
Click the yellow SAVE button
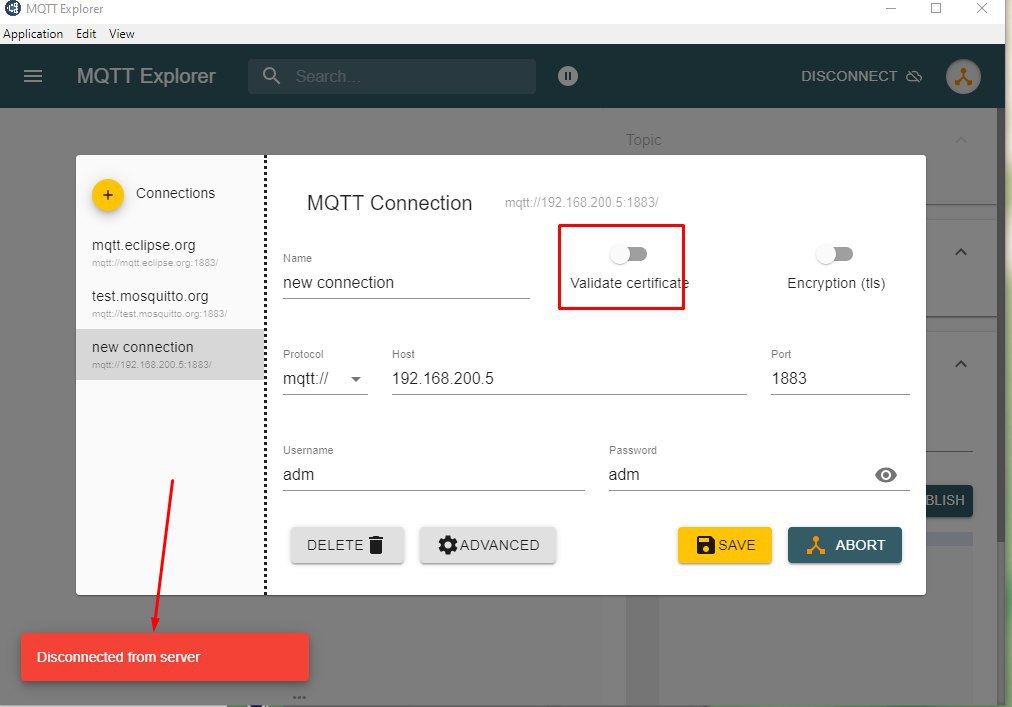pos(724,545)
